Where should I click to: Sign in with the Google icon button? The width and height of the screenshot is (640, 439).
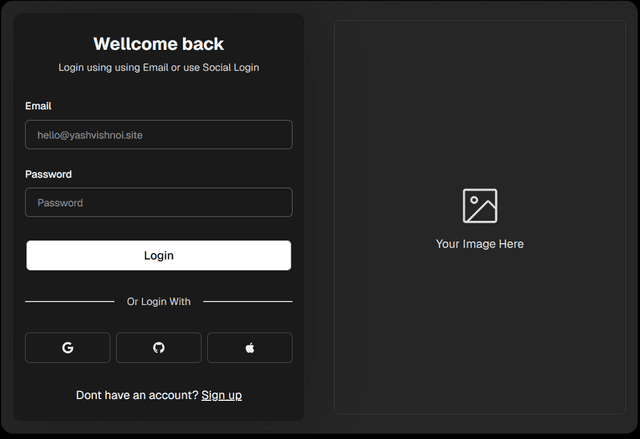click(x=68, y=348)
